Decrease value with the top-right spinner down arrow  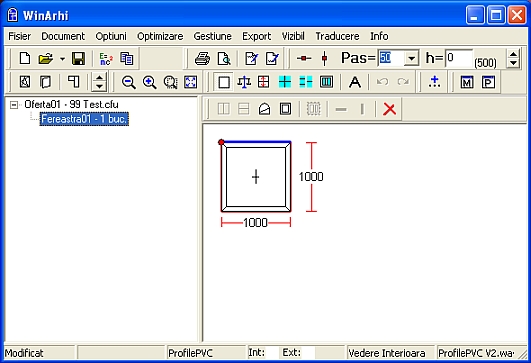(x=513, y=63)
